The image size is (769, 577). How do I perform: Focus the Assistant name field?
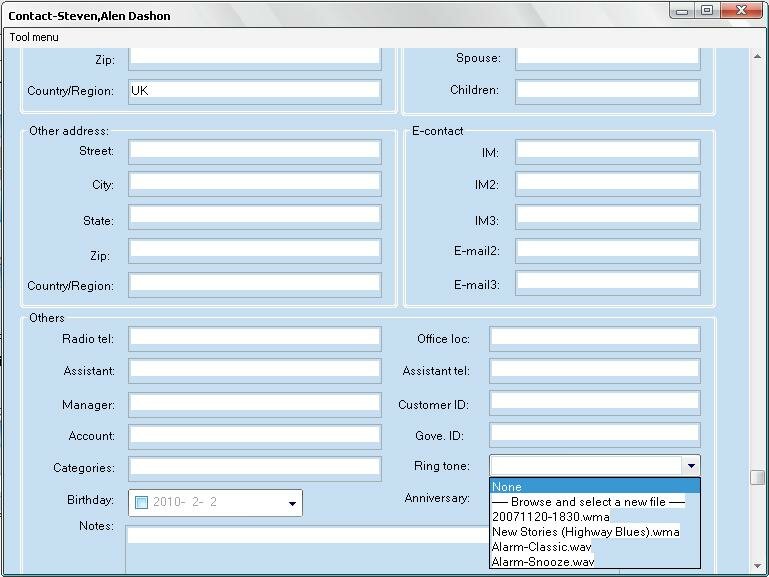click(x=255, y=371)
